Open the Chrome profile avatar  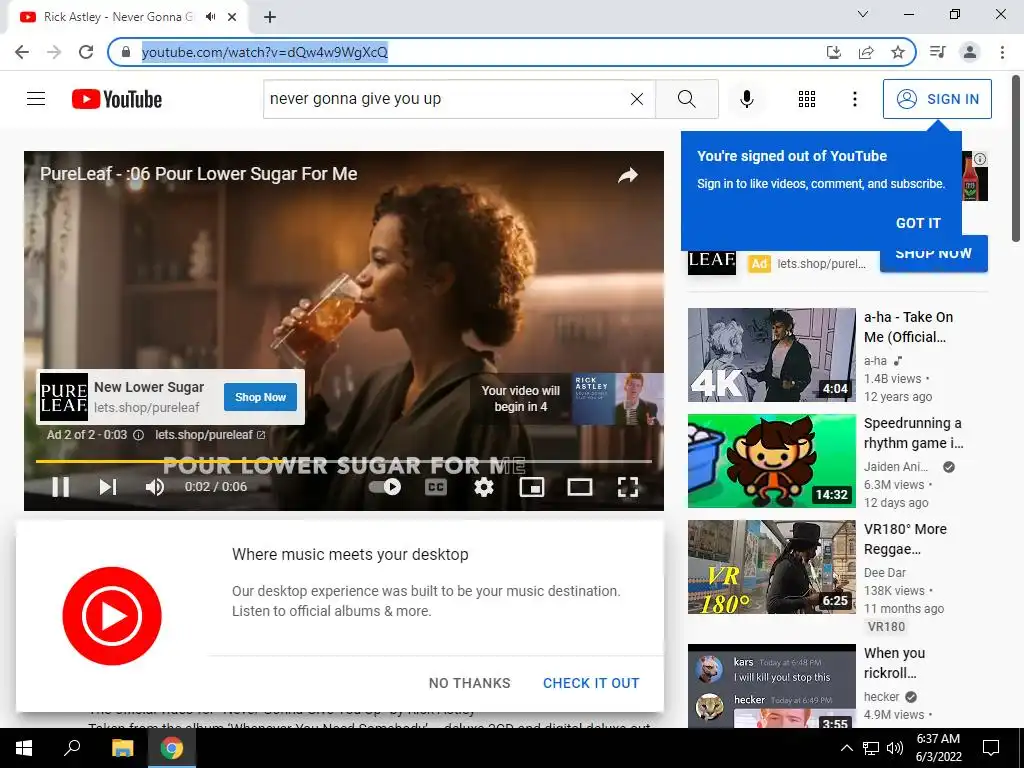(970, 52)
